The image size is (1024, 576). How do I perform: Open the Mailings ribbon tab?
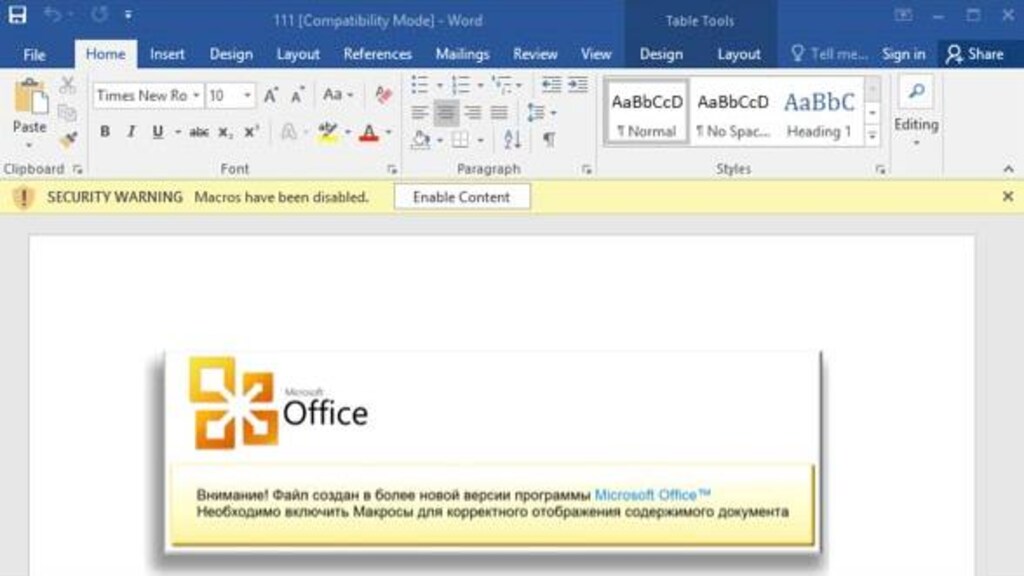pyautogui.click(x=462, y=54)
